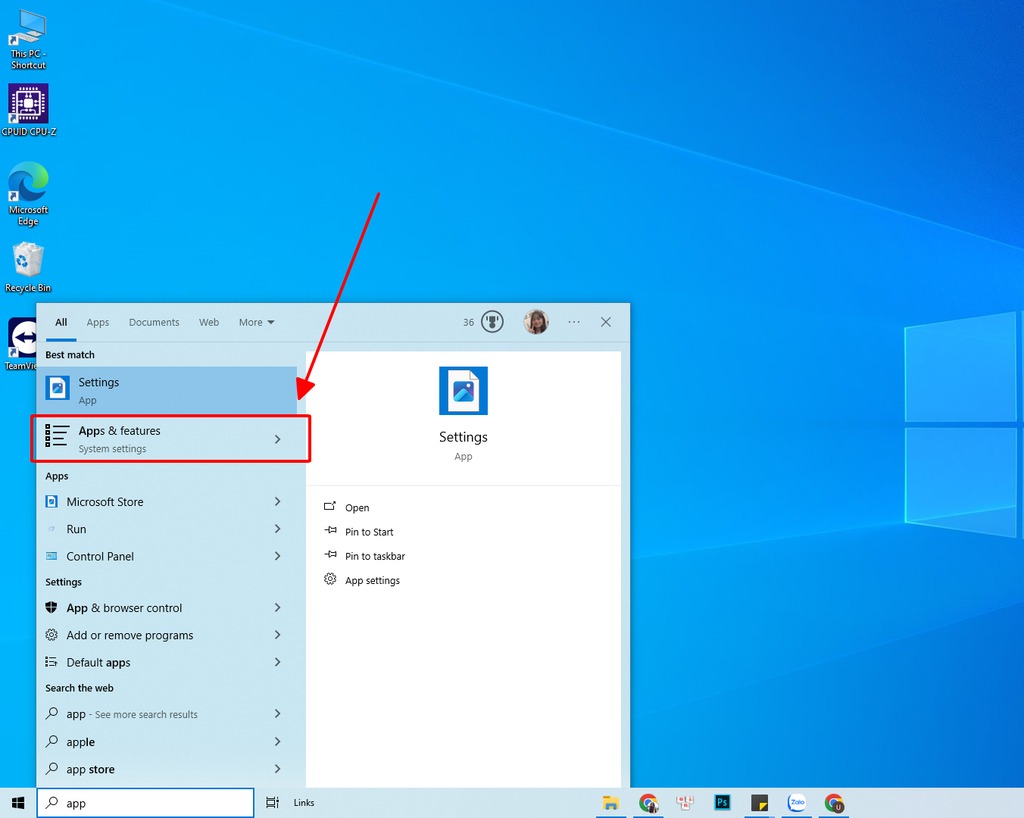The height and width of the screenshot is (818, 1024).
Task: Expand the 'apple' web suggestion chevron
Action: click(278, 742)
